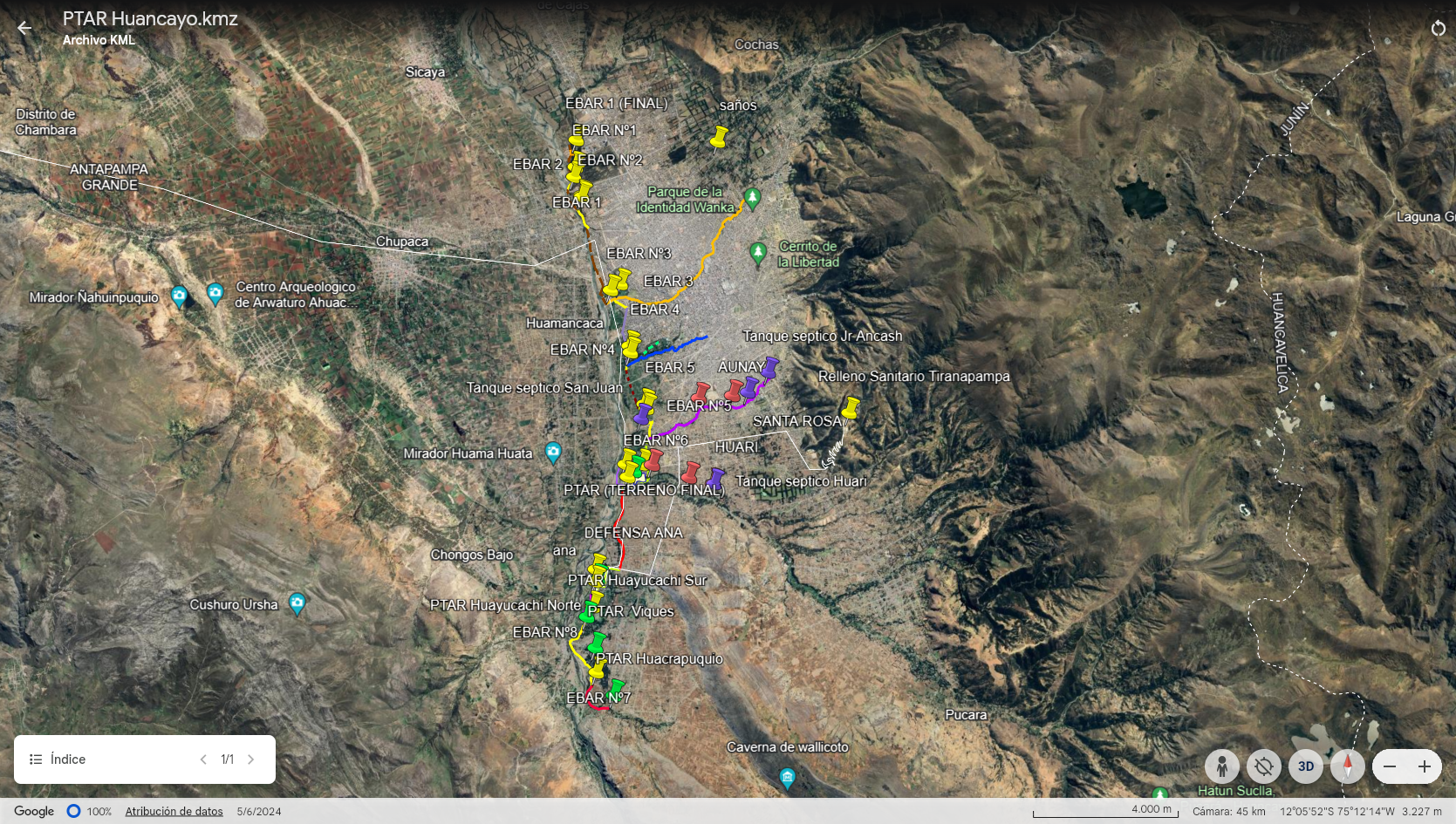Screen dimensions: 1456x824
Task: Click the yellow pin at SANTA ROSA
Action: tap(851, 407)
